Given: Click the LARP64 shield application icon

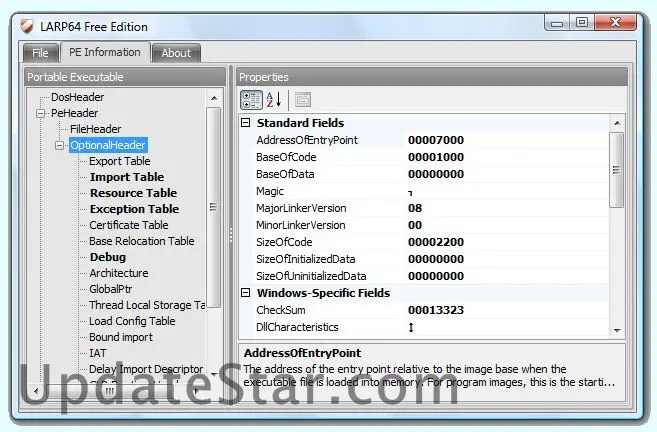Looking at the screenshot, I should (x=26, y=26).
